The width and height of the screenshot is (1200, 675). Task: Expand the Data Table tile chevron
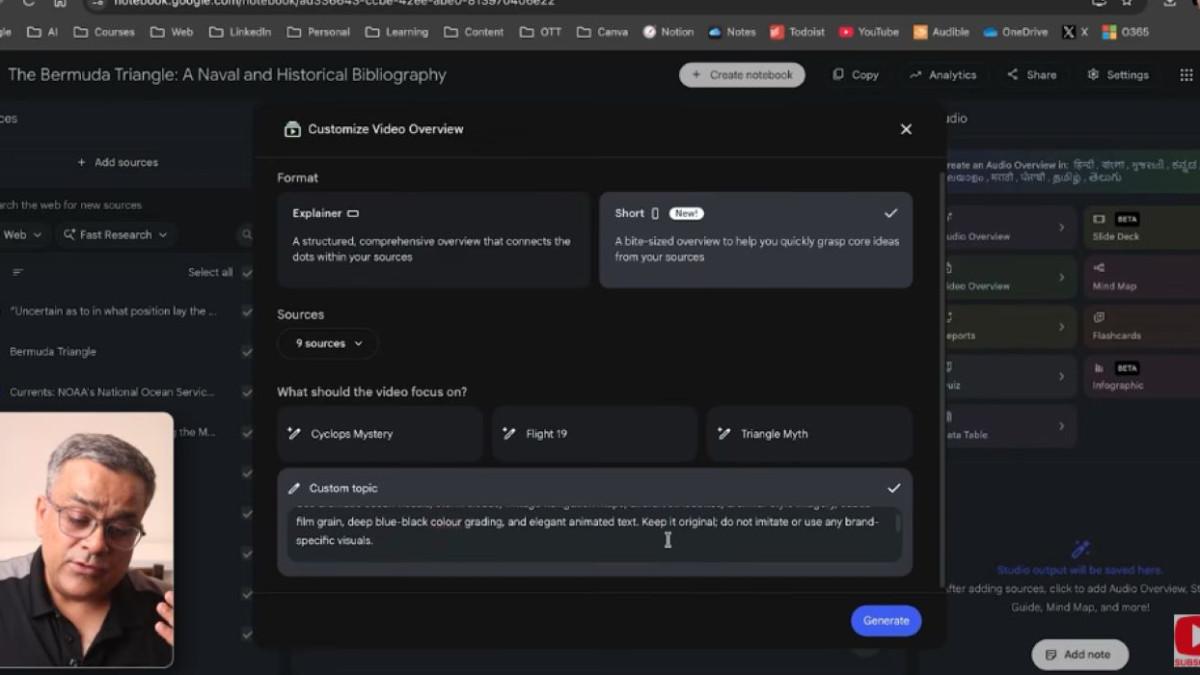[x=1061, y=425]
